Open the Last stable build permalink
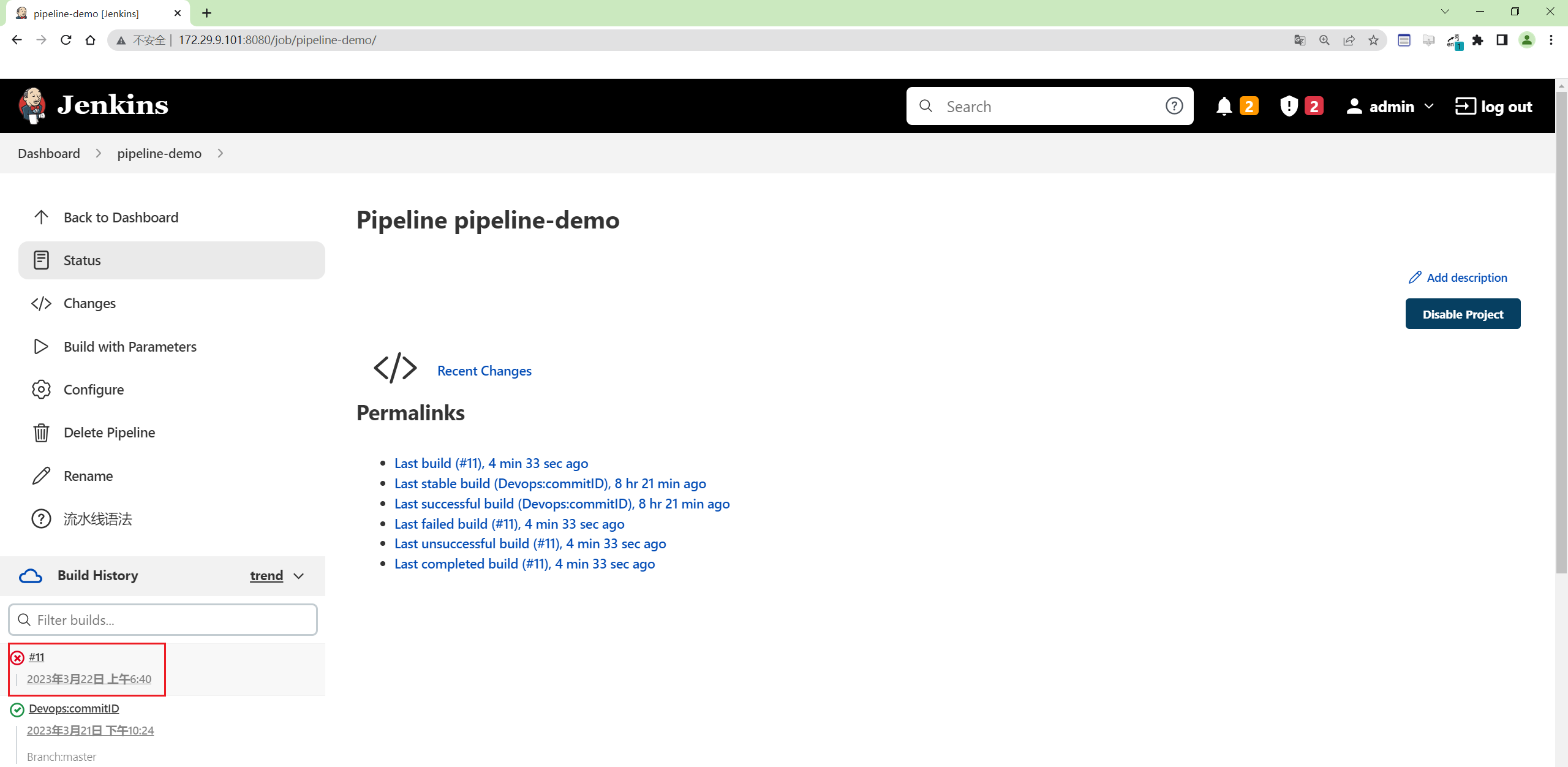This screenshot has width=1568, height=767. tap(550, 483)
